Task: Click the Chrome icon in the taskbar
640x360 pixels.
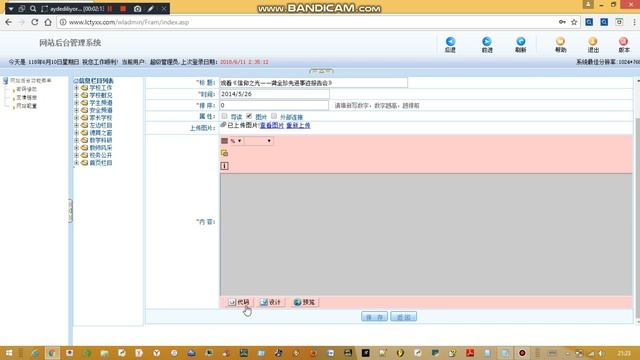Action: coord(52,353)
